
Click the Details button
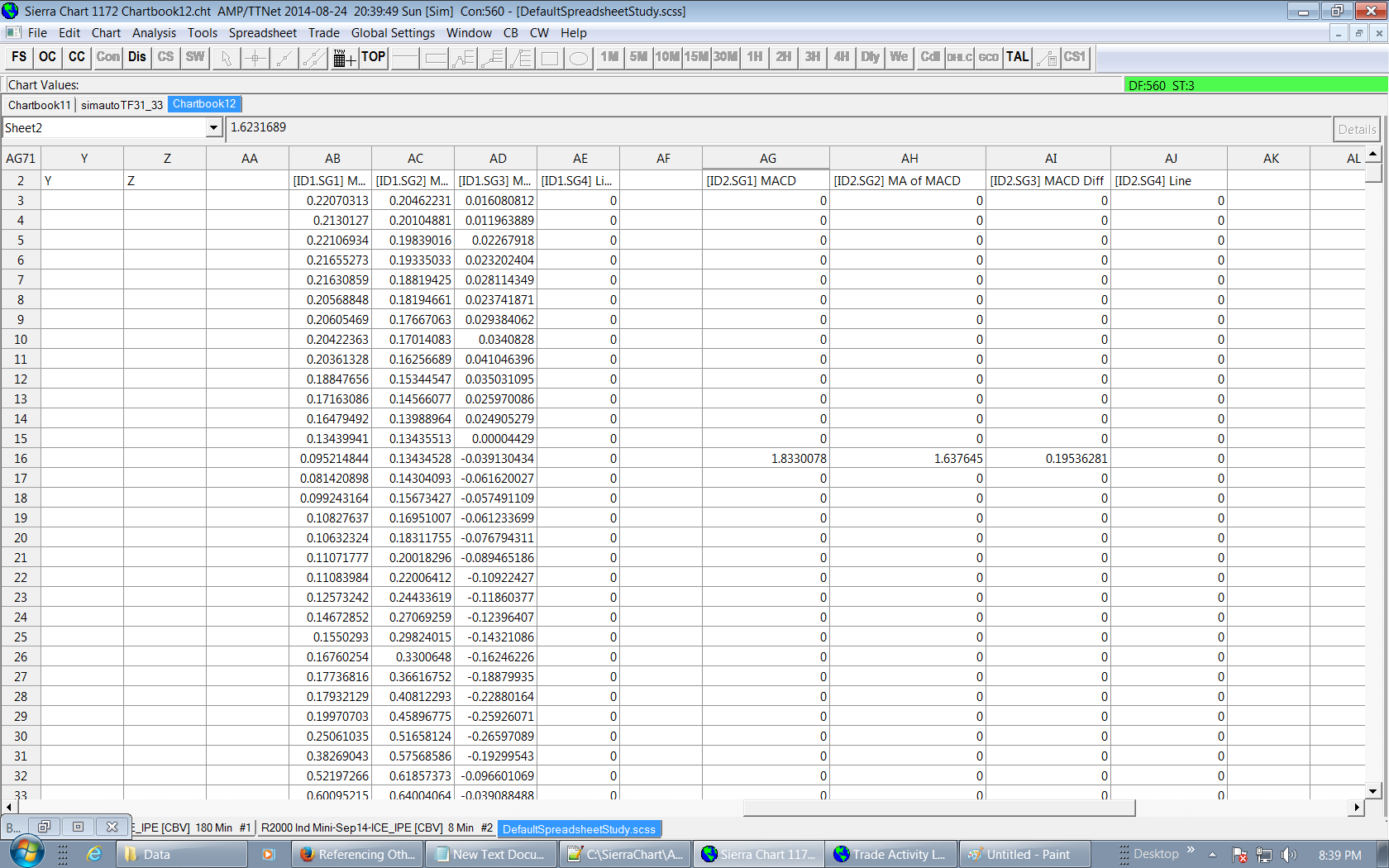pyautogui.click(x=1357, y=129)
